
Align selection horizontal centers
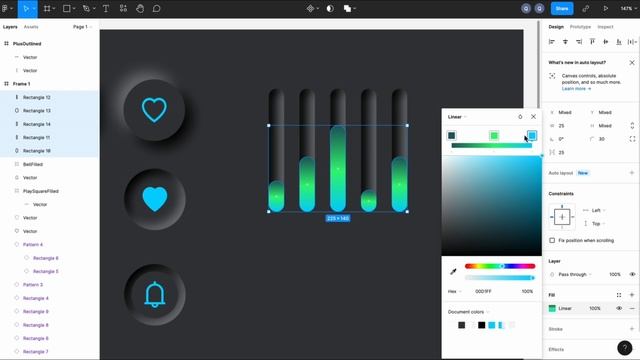click(565, 42)
